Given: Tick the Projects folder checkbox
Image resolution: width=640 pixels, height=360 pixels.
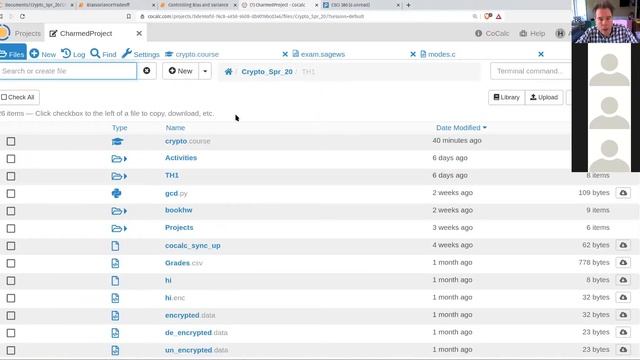Looking at the screenshot, I should [x=11, y=229].
